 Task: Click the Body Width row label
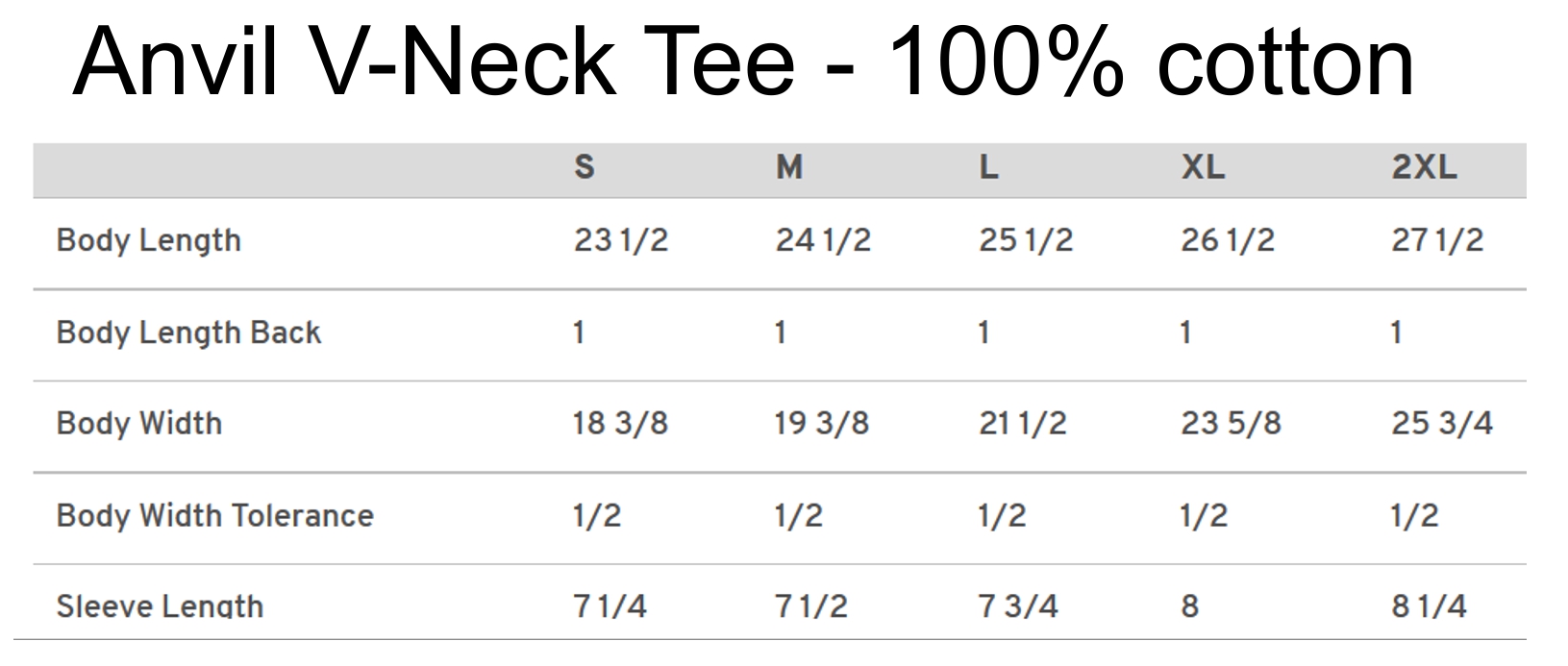pos(139,424)
